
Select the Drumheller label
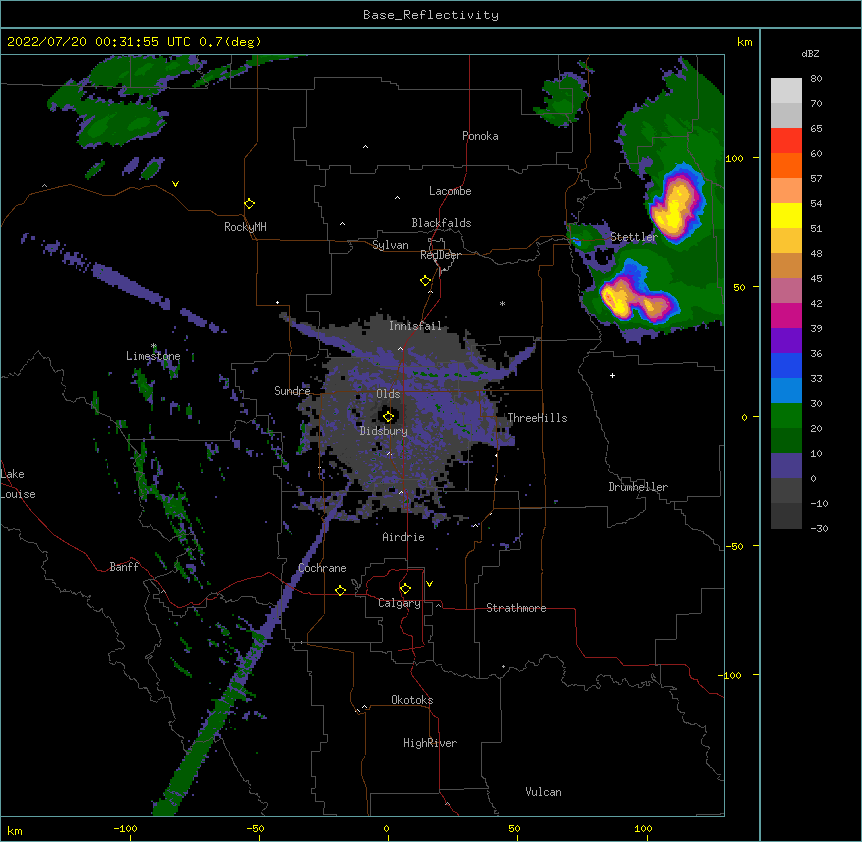[638, 487]
